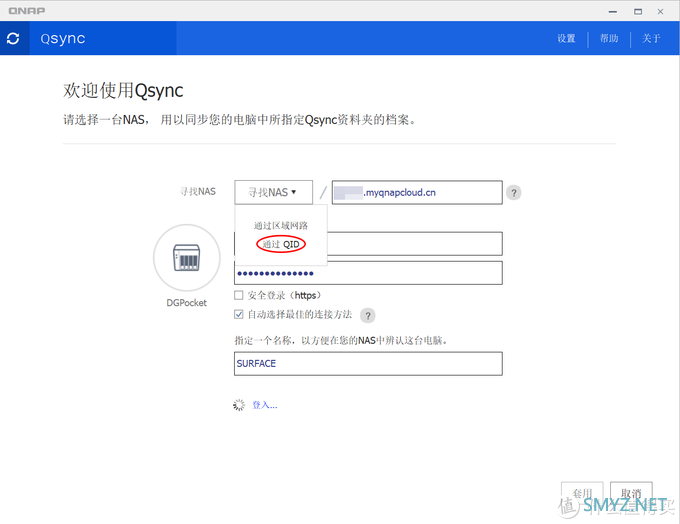Click the Qsync sync arrows icon
Viewport: 680px width, 524px height.
pos(13,38)
